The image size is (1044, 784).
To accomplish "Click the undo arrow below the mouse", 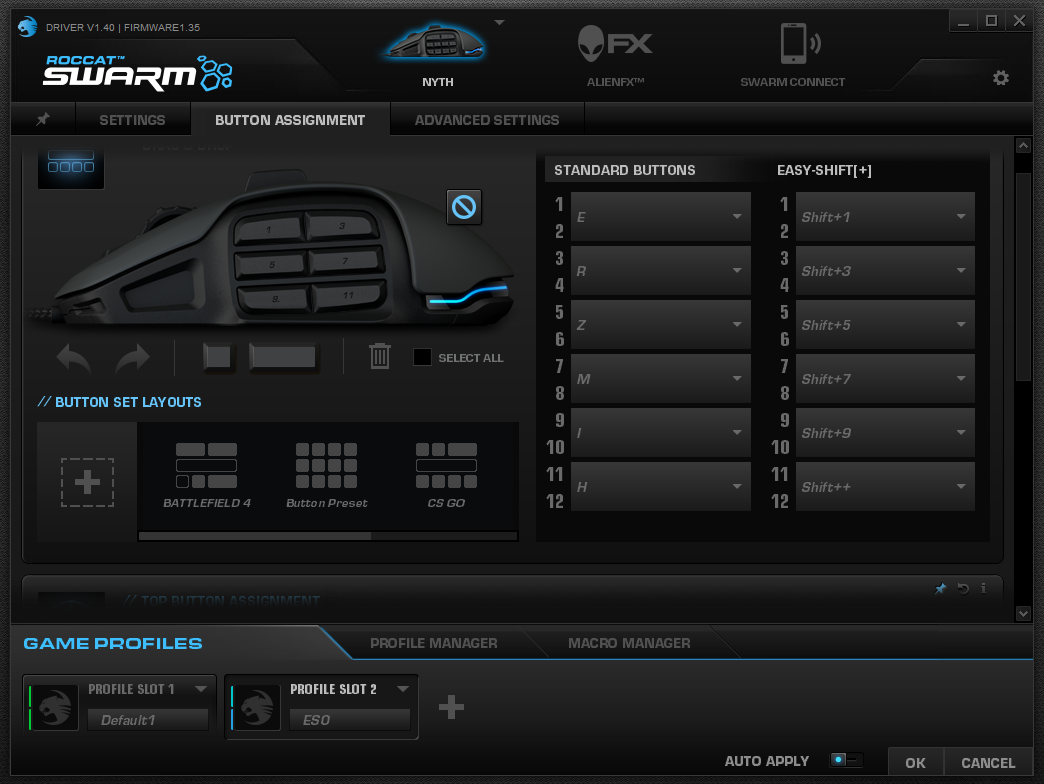I will 73,357.
